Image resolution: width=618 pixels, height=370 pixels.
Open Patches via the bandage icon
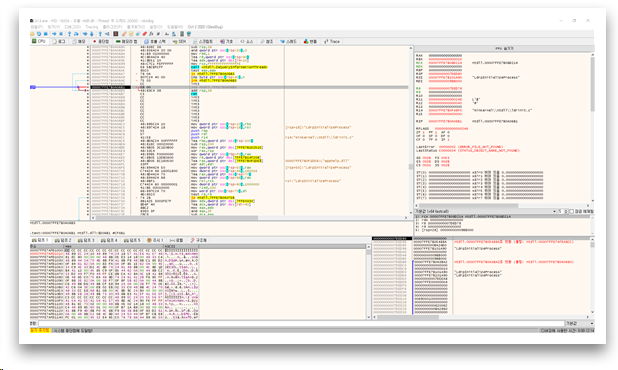click(x=124, y=34)
